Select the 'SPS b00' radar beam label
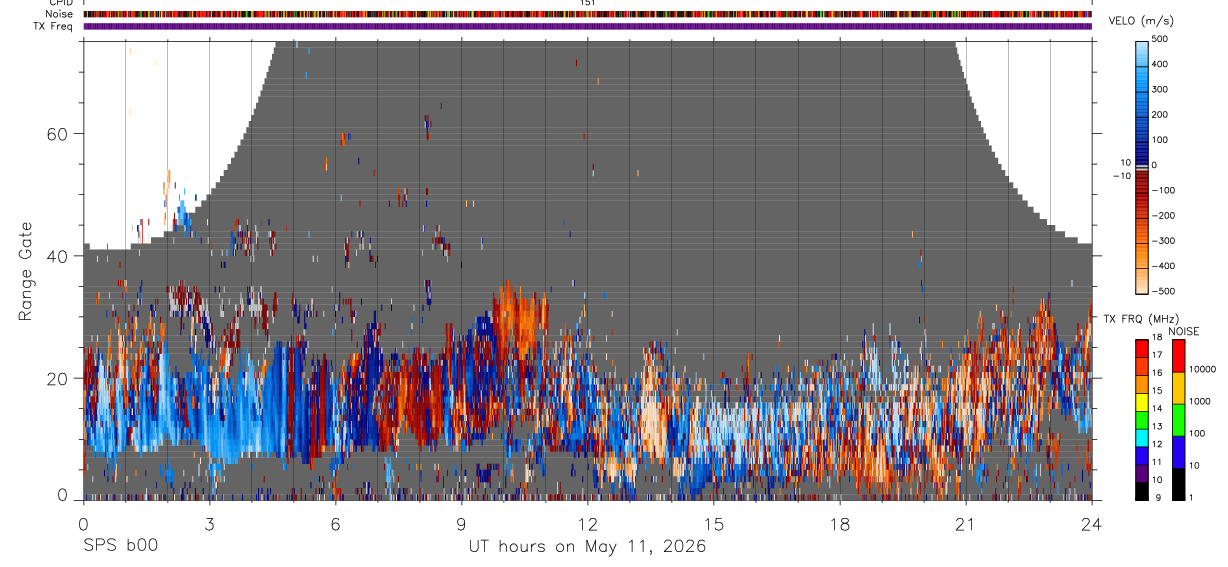The image size is (1228, 567). pyautogui.click(x=120, y=546)
